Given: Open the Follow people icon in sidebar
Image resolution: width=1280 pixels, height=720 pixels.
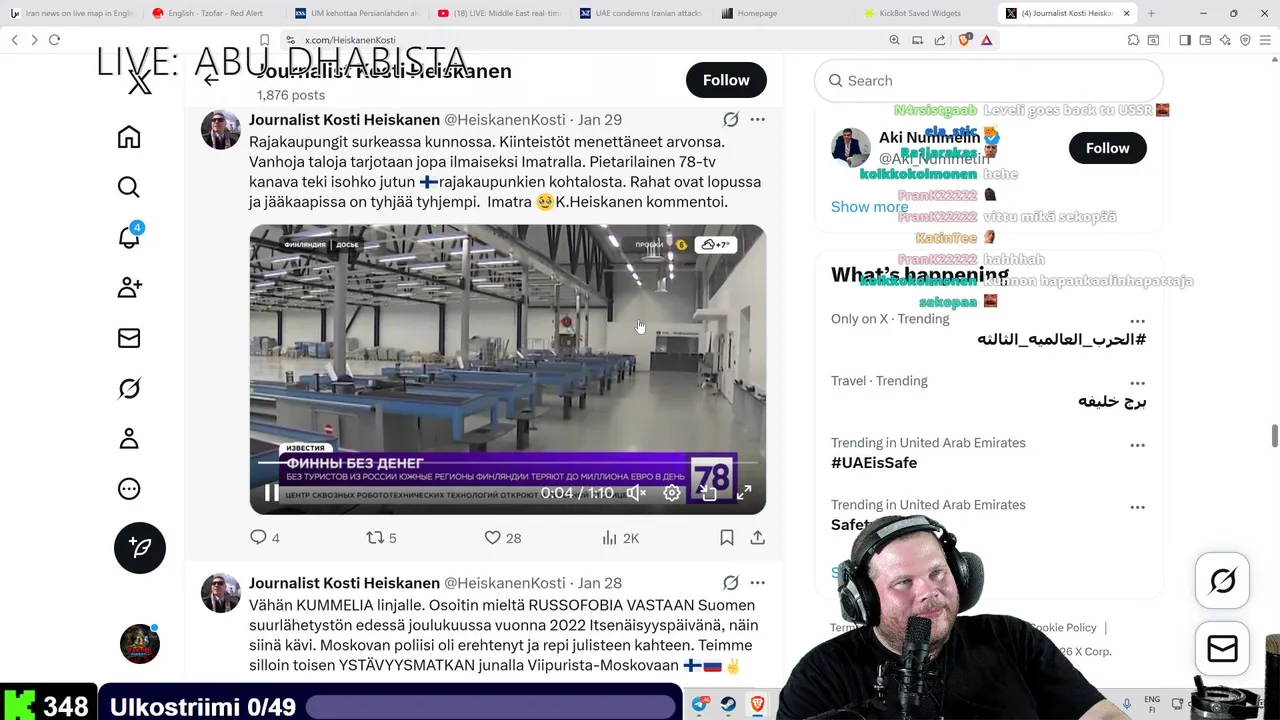Looking at the screenshot, I should (x=129, y=288).
